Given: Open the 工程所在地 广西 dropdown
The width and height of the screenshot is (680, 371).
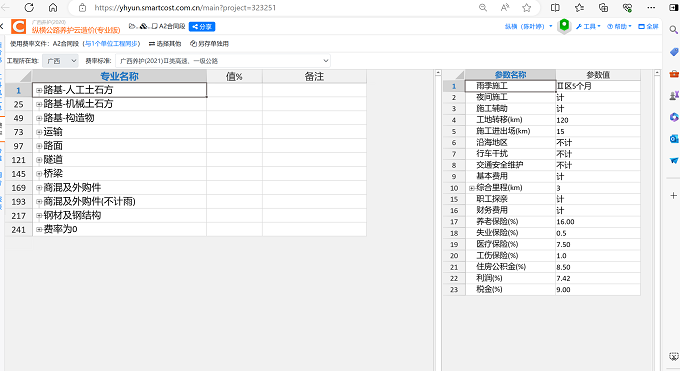Looking at the screenshot, I should click(60, 61).
